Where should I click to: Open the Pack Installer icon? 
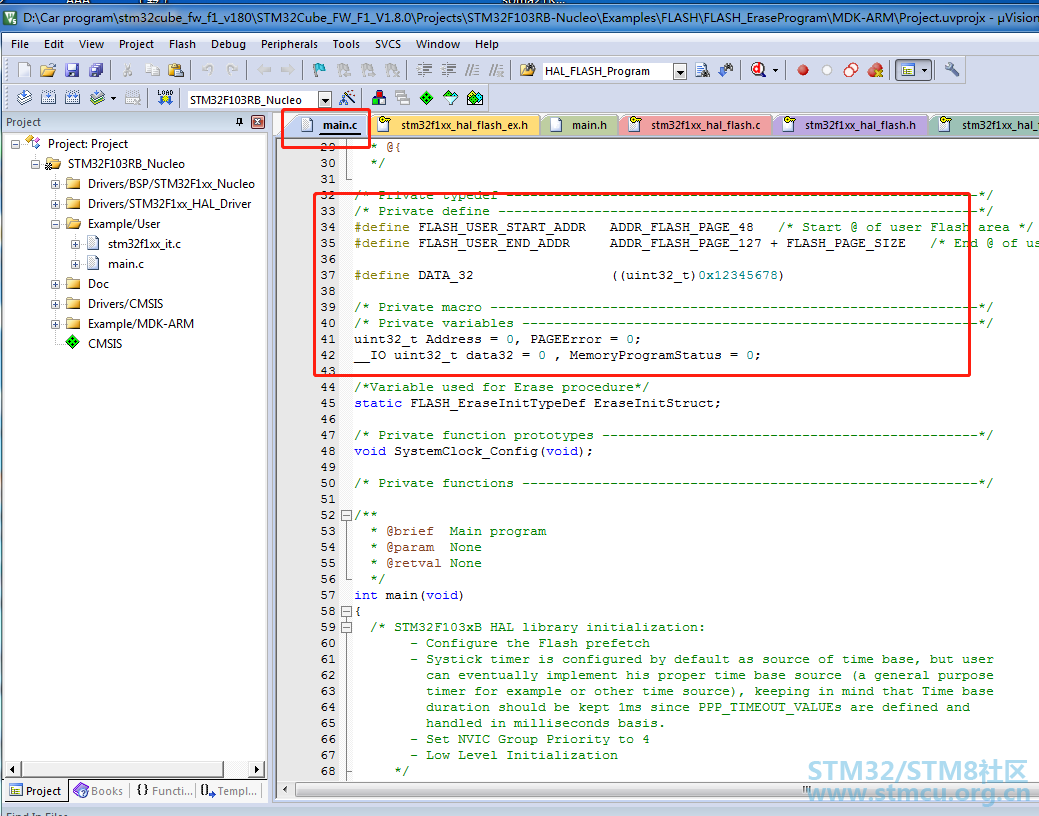474,98
